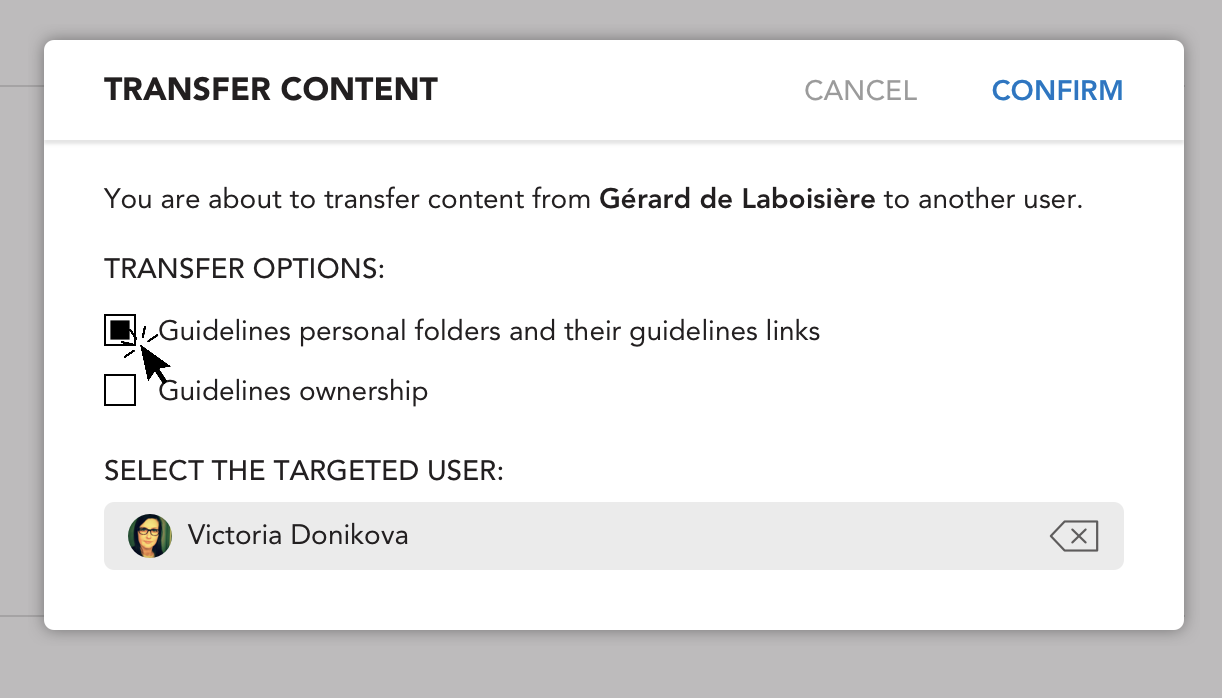
Task: Select the Victoria Donikova name text
Action: [x=298, y=535]
